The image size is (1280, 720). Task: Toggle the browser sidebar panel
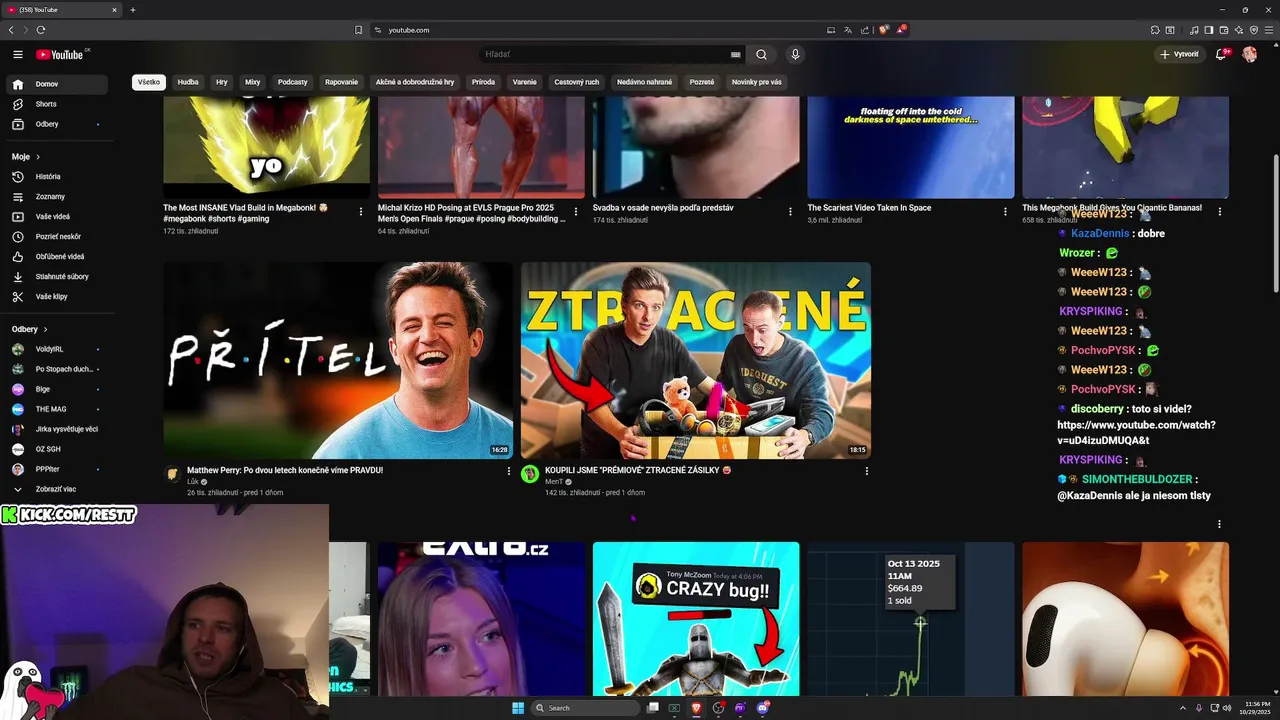1208,30
